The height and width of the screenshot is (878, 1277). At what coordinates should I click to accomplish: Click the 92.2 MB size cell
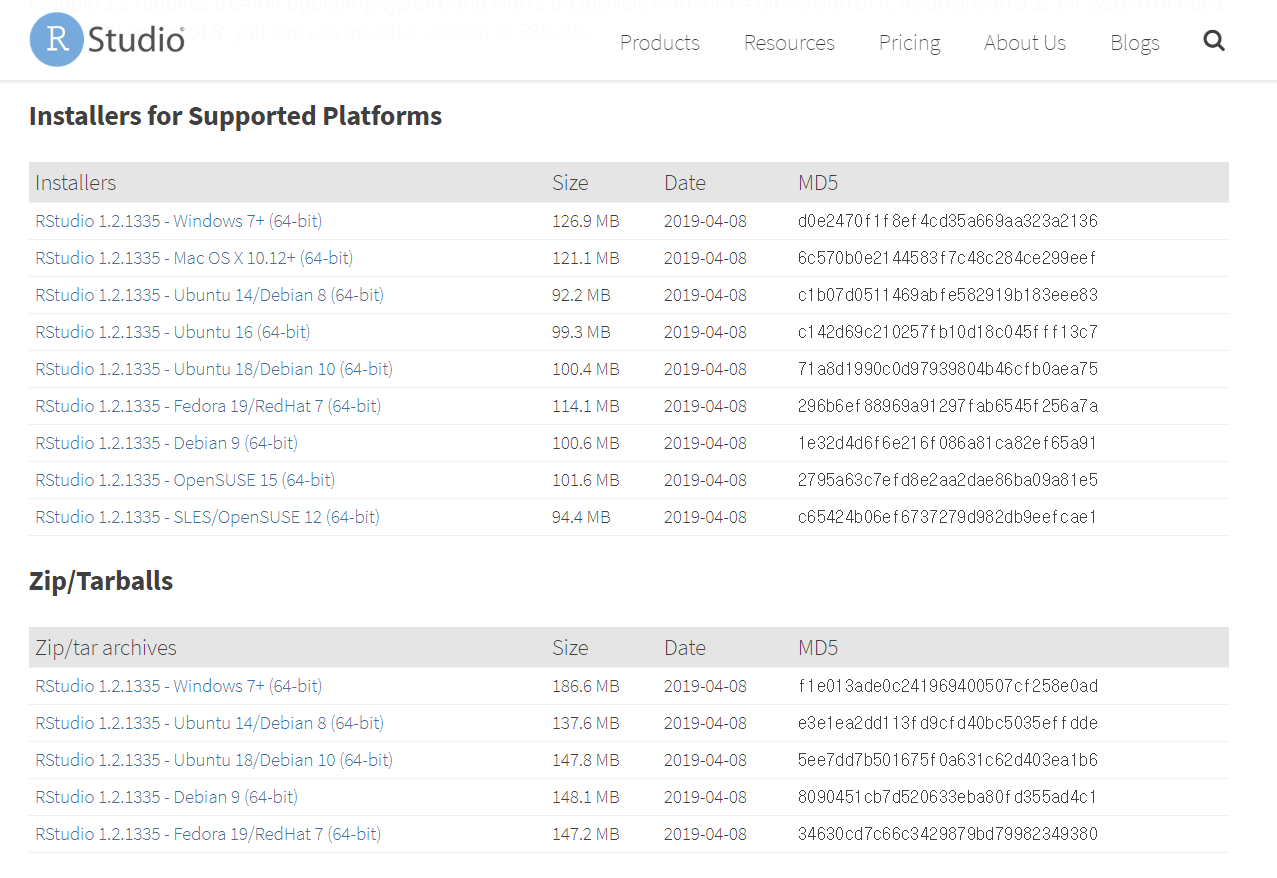581,295
